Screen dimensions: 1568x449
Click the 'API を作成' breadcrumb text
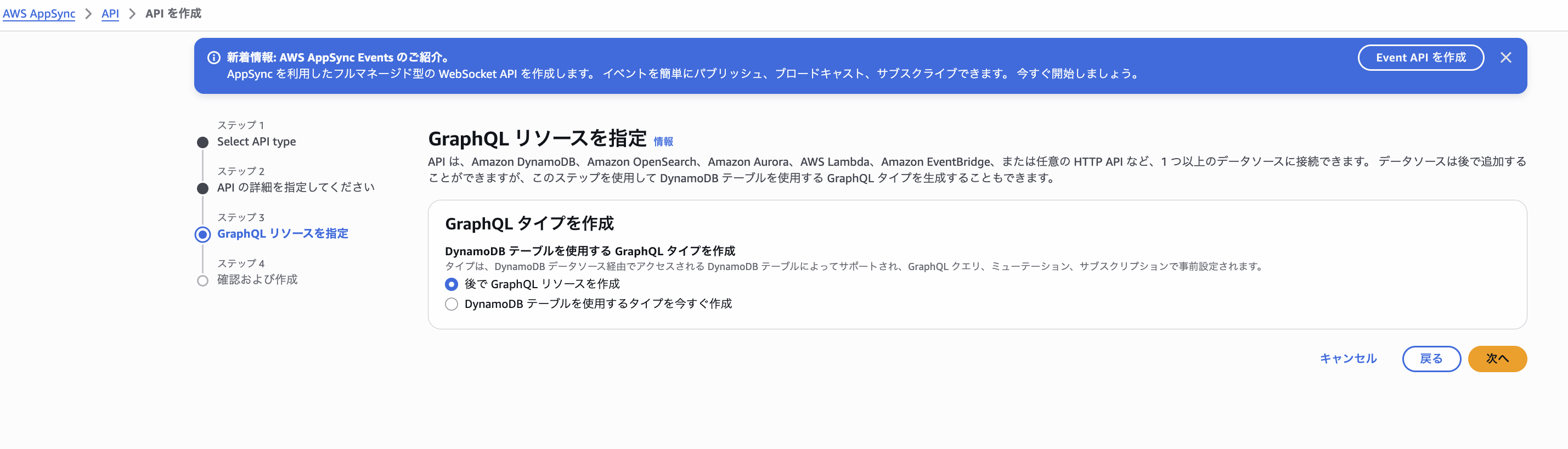[x=173, y=13]
